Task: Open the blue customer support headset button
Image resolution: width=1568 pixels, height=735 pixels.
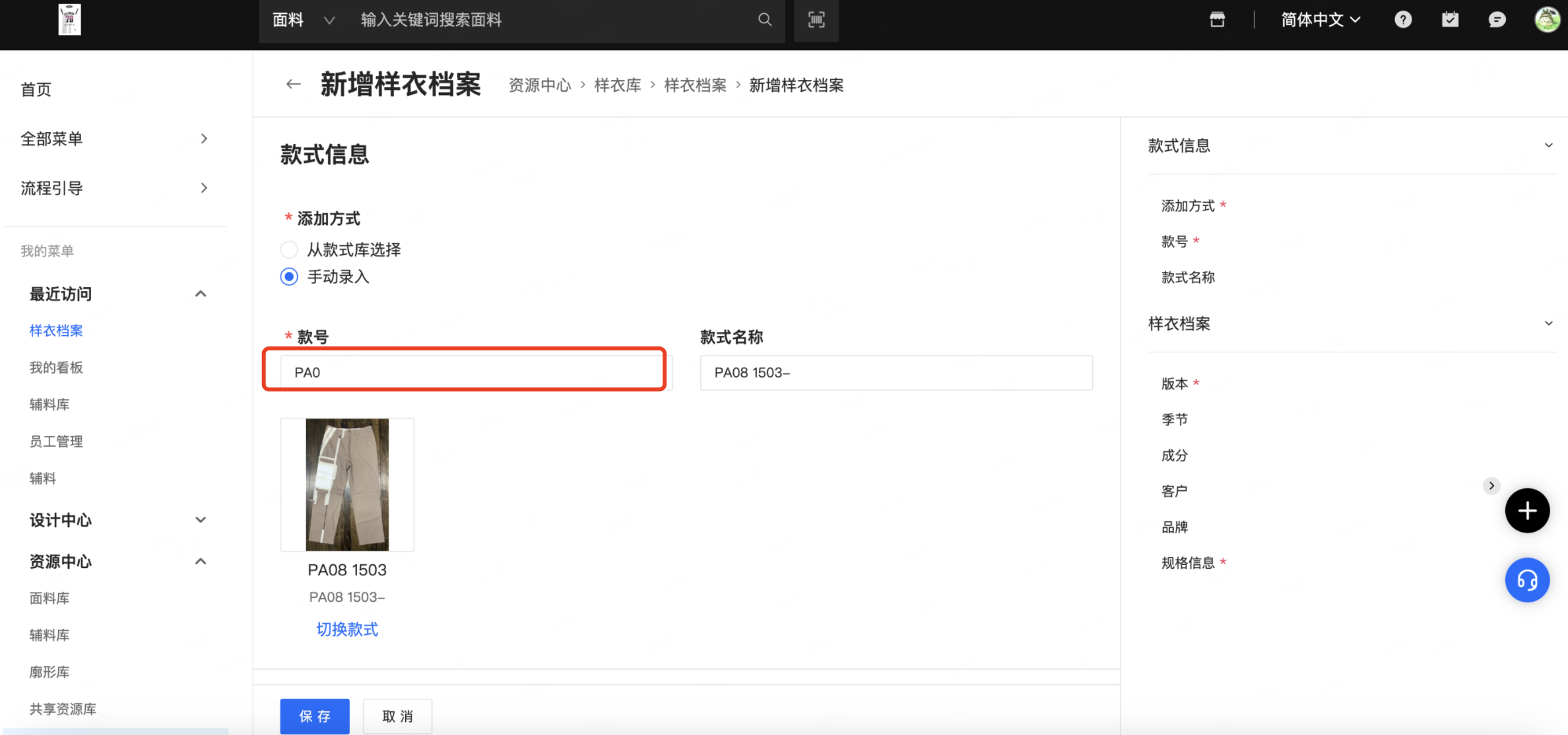Action: click(1526, 580)
